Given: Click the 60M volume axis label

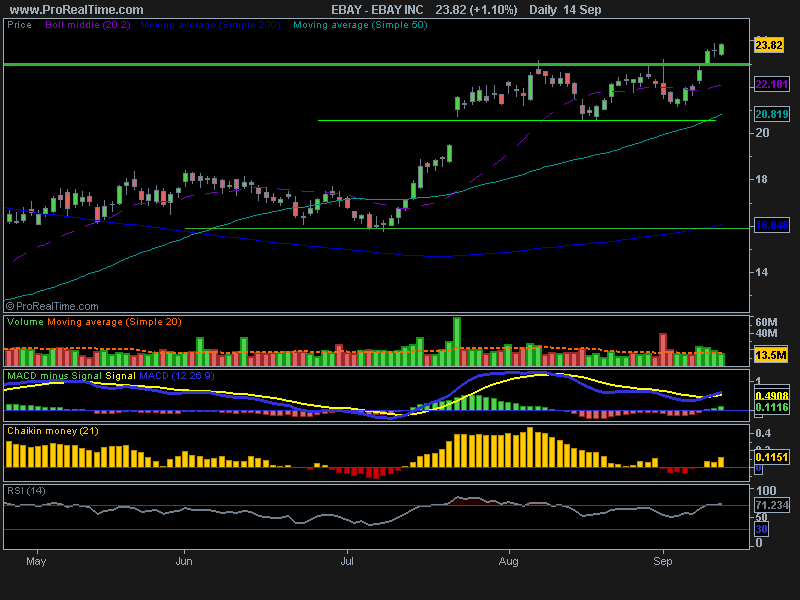Looking at the screenshot, I should coord(766,322).
